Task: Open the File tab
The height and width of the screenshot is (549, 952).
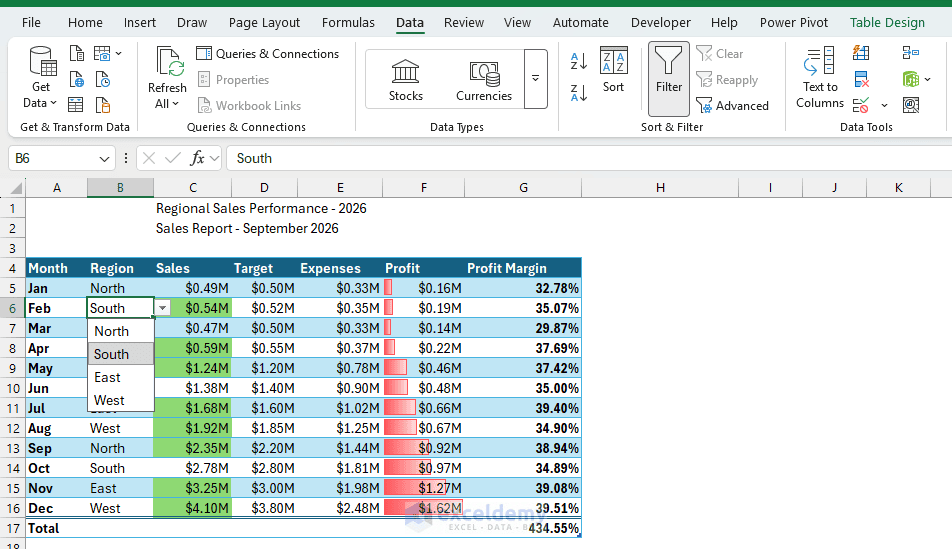Action: (x=31, y=22)
